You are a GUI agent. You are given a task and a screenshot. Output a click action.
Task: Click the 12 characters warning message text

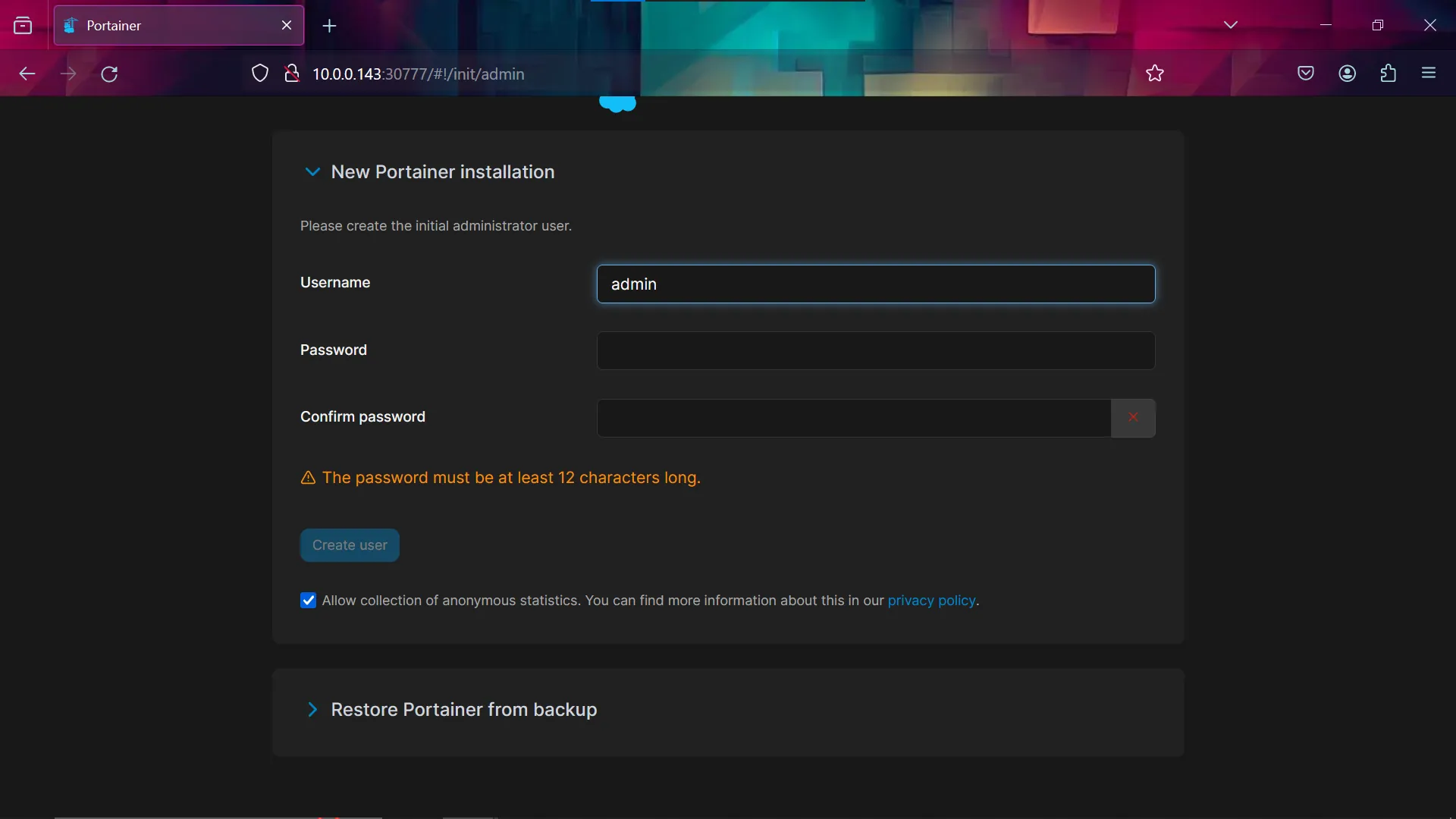(x=511, y=478)
